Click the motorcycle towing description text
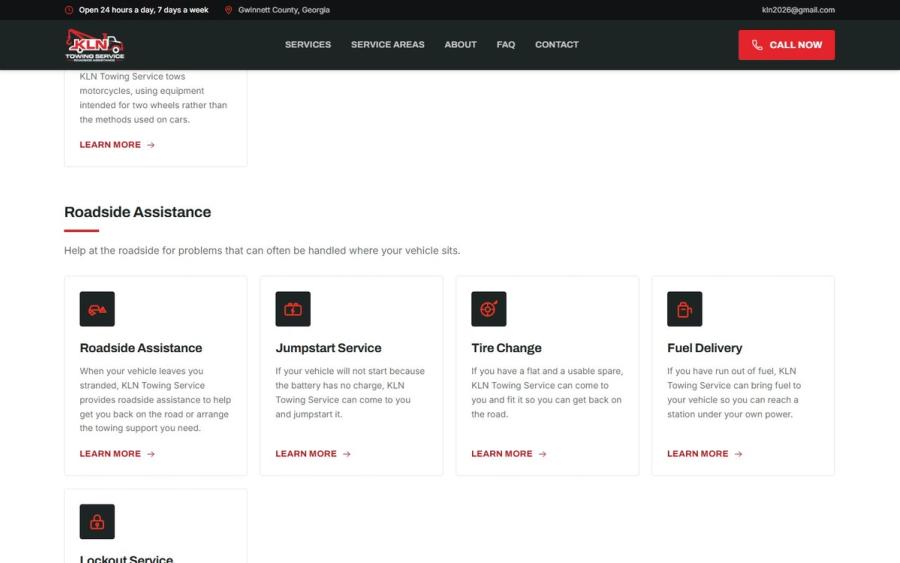This screenshot has width=900, height=563. 153,98
